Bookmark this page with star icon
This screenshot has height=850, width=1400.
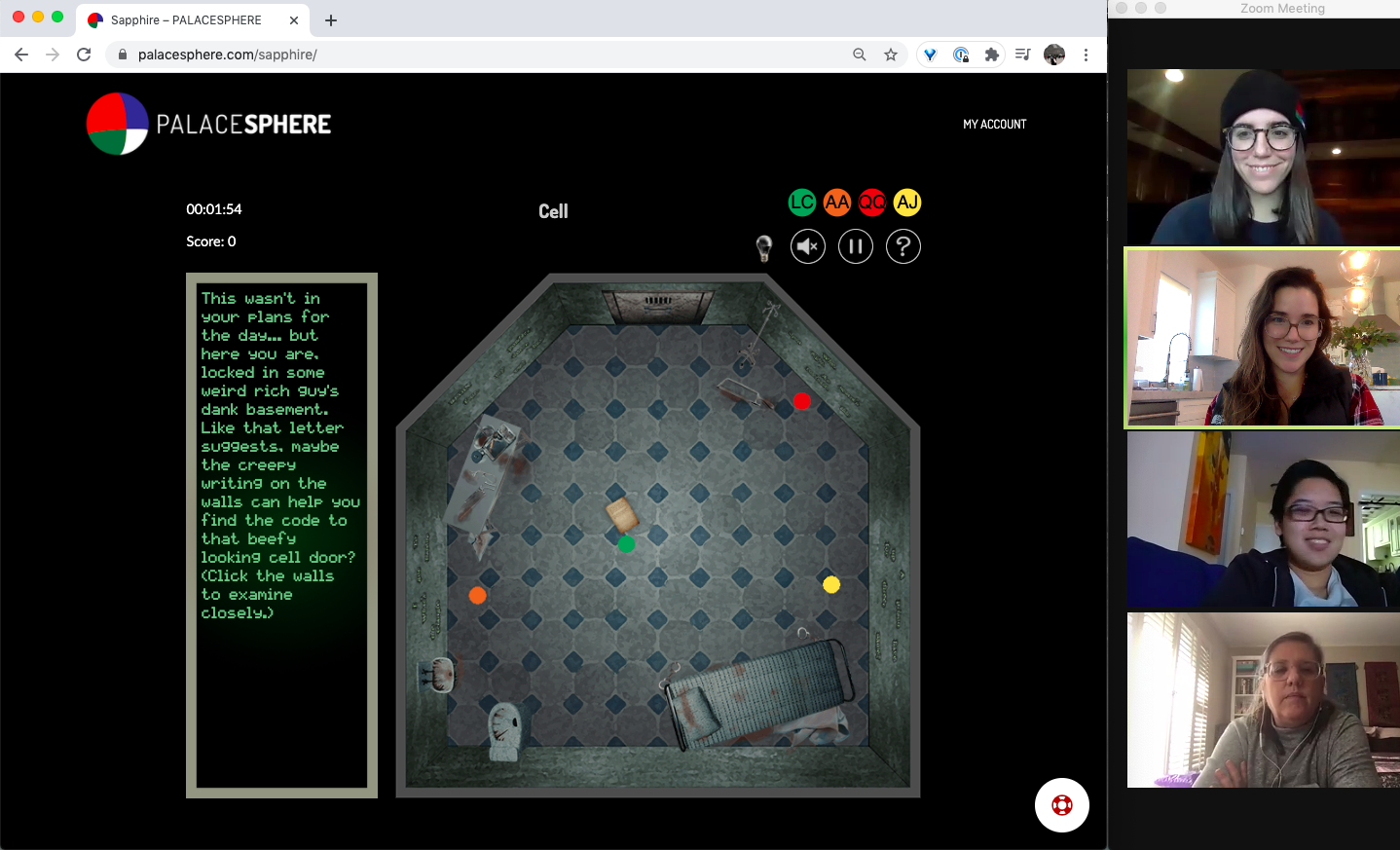tap(891, 55)
